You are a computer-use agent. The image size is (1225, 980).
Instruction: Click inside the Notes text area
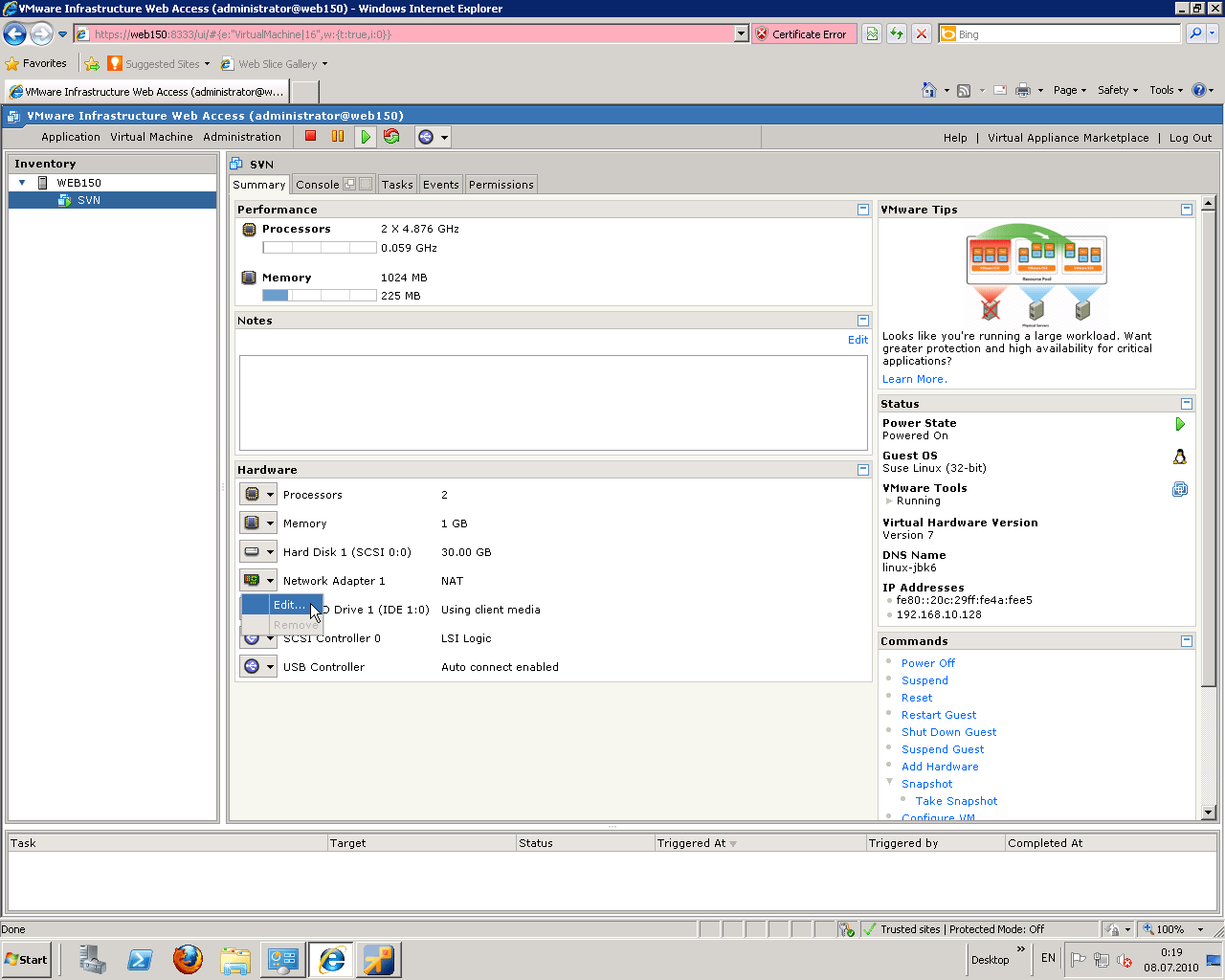point(553,403)
